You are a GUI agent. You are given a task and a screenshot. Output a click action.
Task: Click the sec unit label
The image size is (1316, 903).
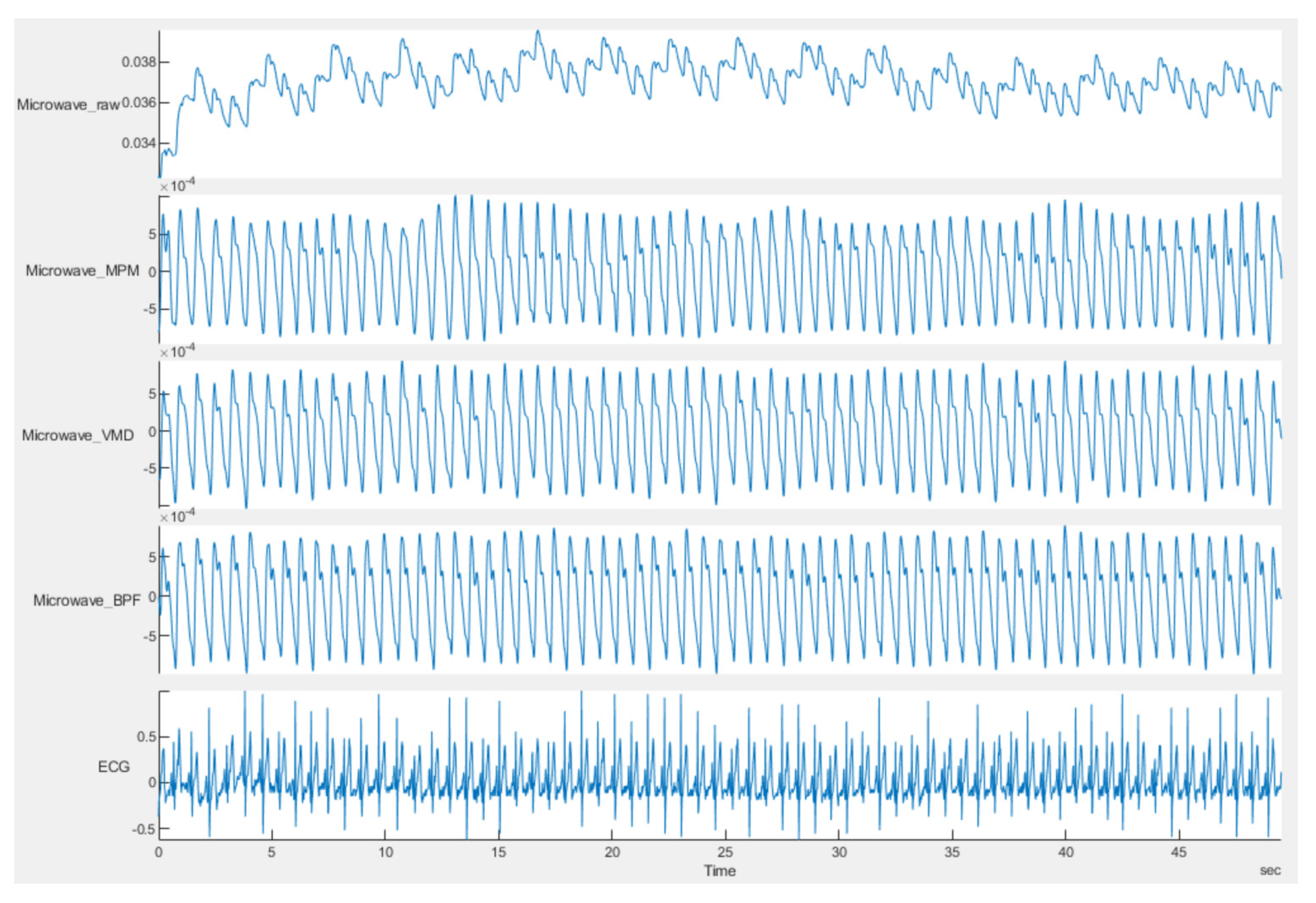1270,871
